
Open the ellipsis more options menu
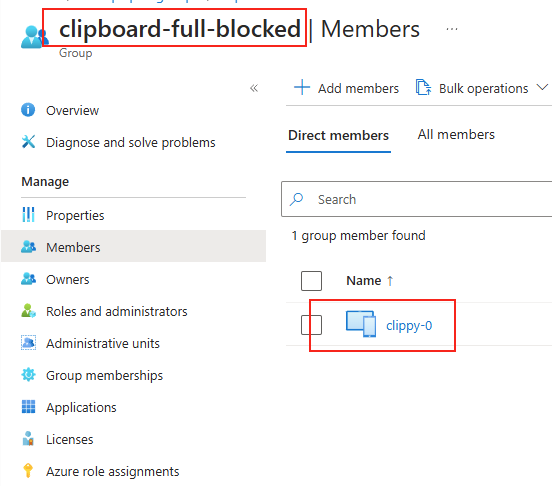[x=452, y=29]
